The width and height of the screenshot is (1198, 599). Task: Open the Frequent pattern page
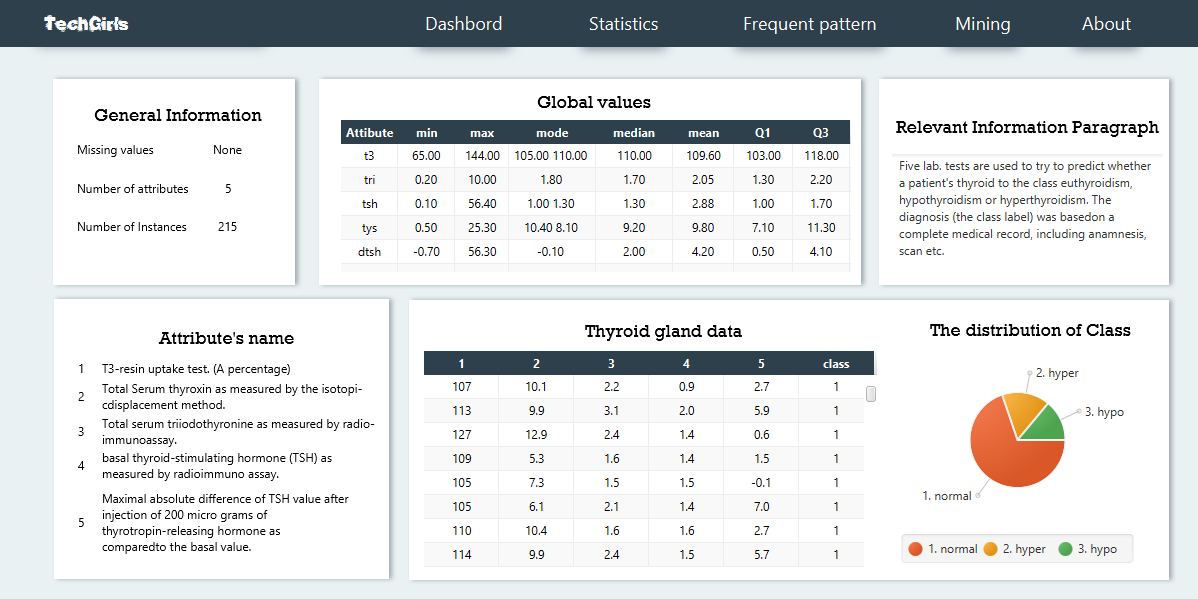(x=809, y=24)
